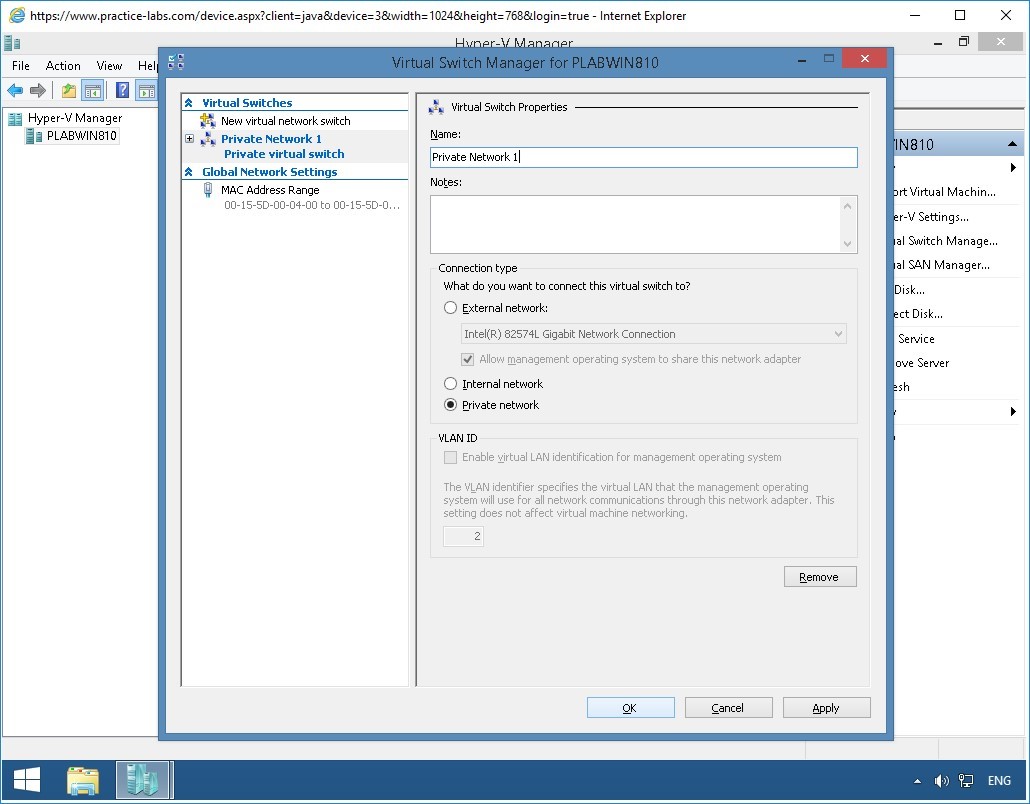Click the Export list toolbar icon
1030x804 pixels.
(x=66, y=90)
